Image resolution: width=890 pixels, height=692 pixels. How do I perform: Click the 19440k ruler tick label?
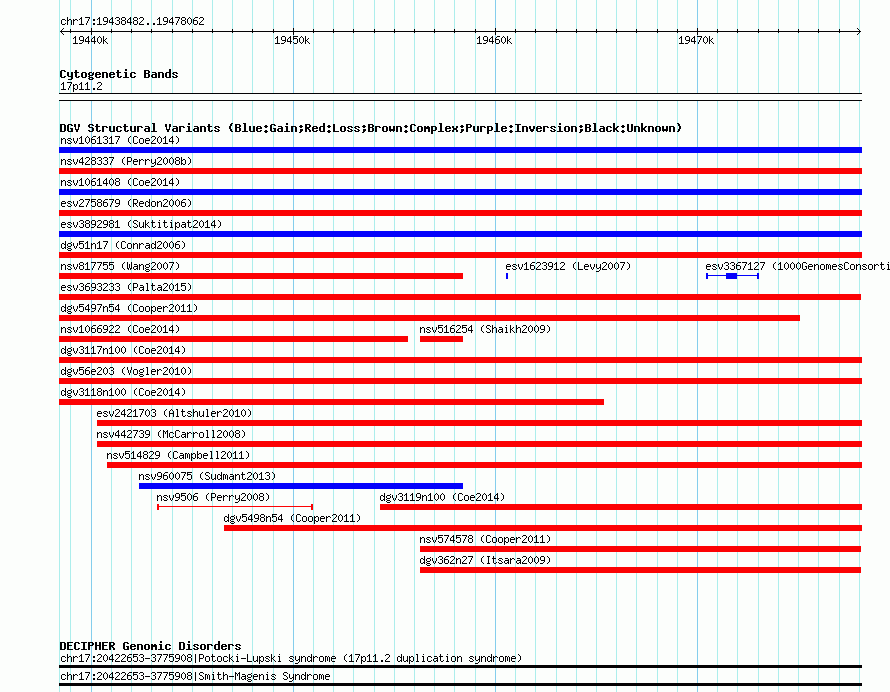pos(90,40)
